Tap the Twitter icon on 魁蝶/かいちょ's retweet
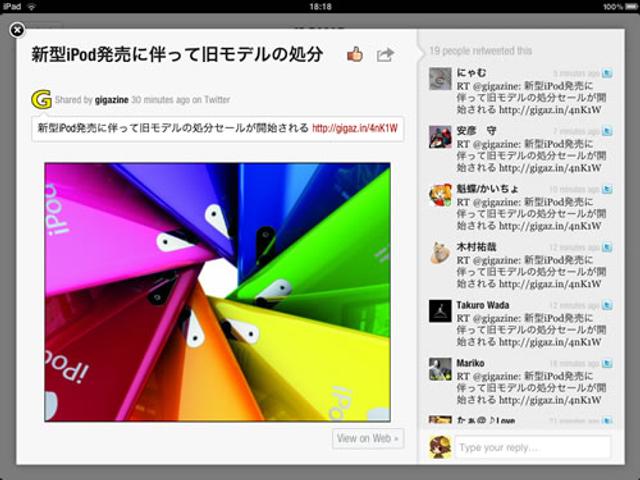This screenshot has width=640, height=480. point(607,189)
